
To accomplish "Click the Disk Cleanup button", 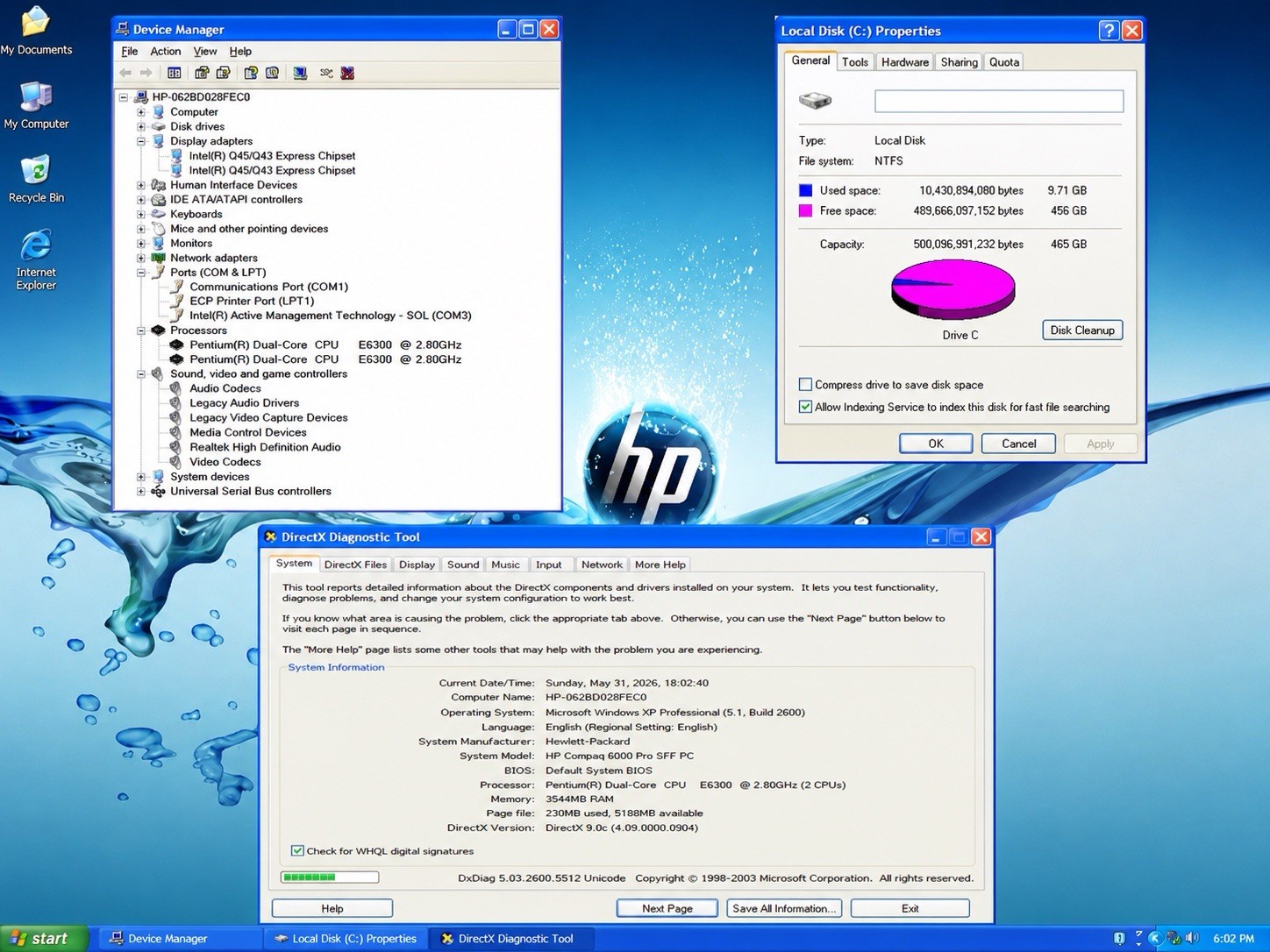I will (x=1082, y=330).
